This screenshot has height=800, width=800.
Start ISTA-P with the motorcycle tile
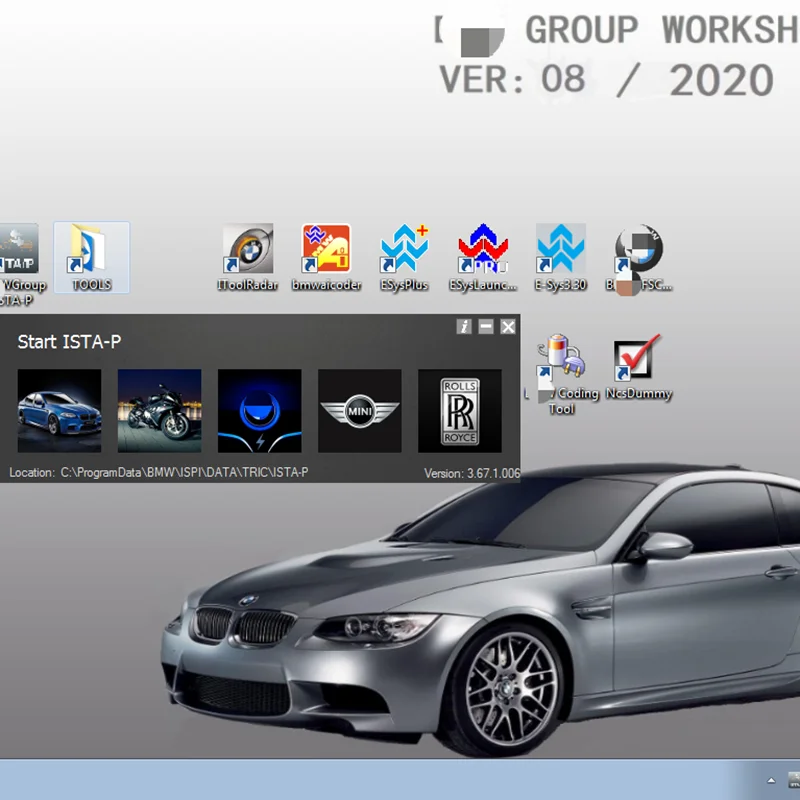click(x=159, y=411)
